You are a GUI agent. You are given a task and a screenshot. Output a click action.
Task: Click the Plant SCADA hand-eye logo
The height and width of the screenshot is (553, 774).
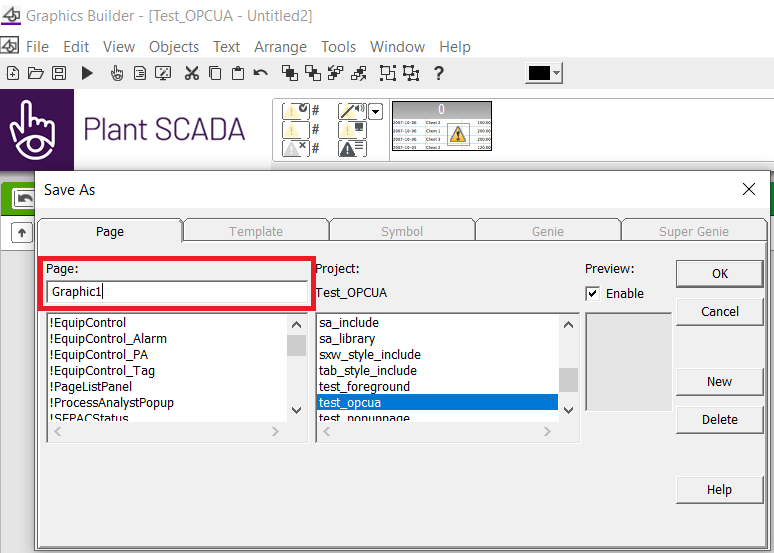coord(37,130)
